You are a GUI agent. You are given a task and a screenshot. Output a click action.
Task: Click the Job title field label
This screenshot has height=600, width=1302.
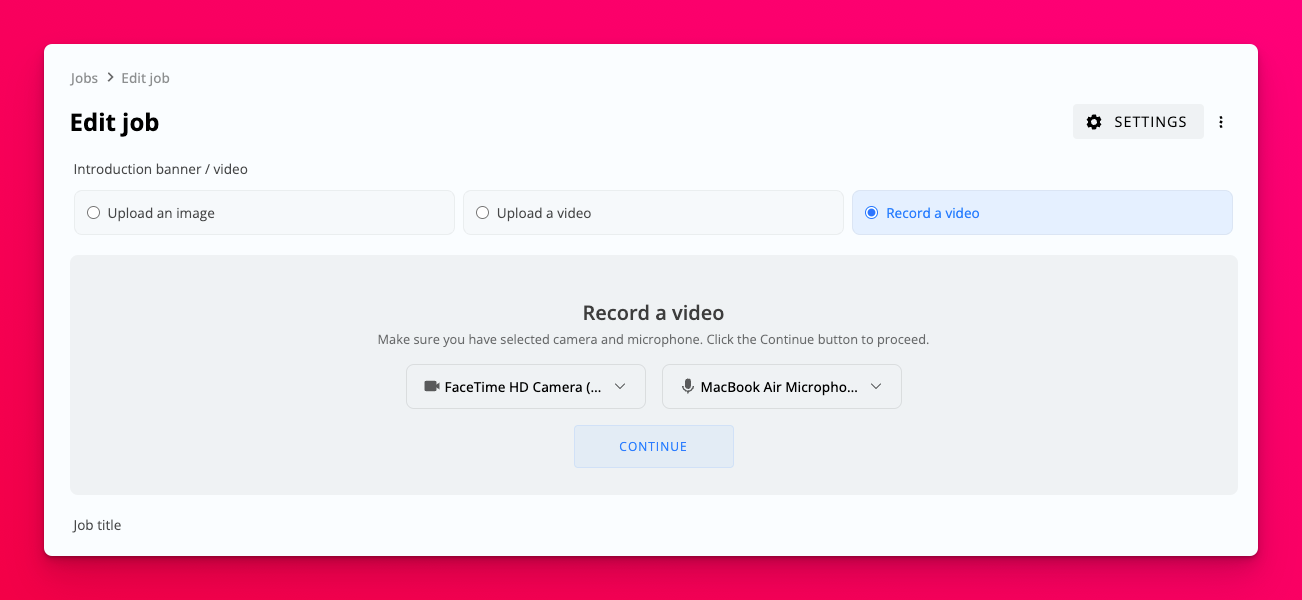tap(97, 525)
